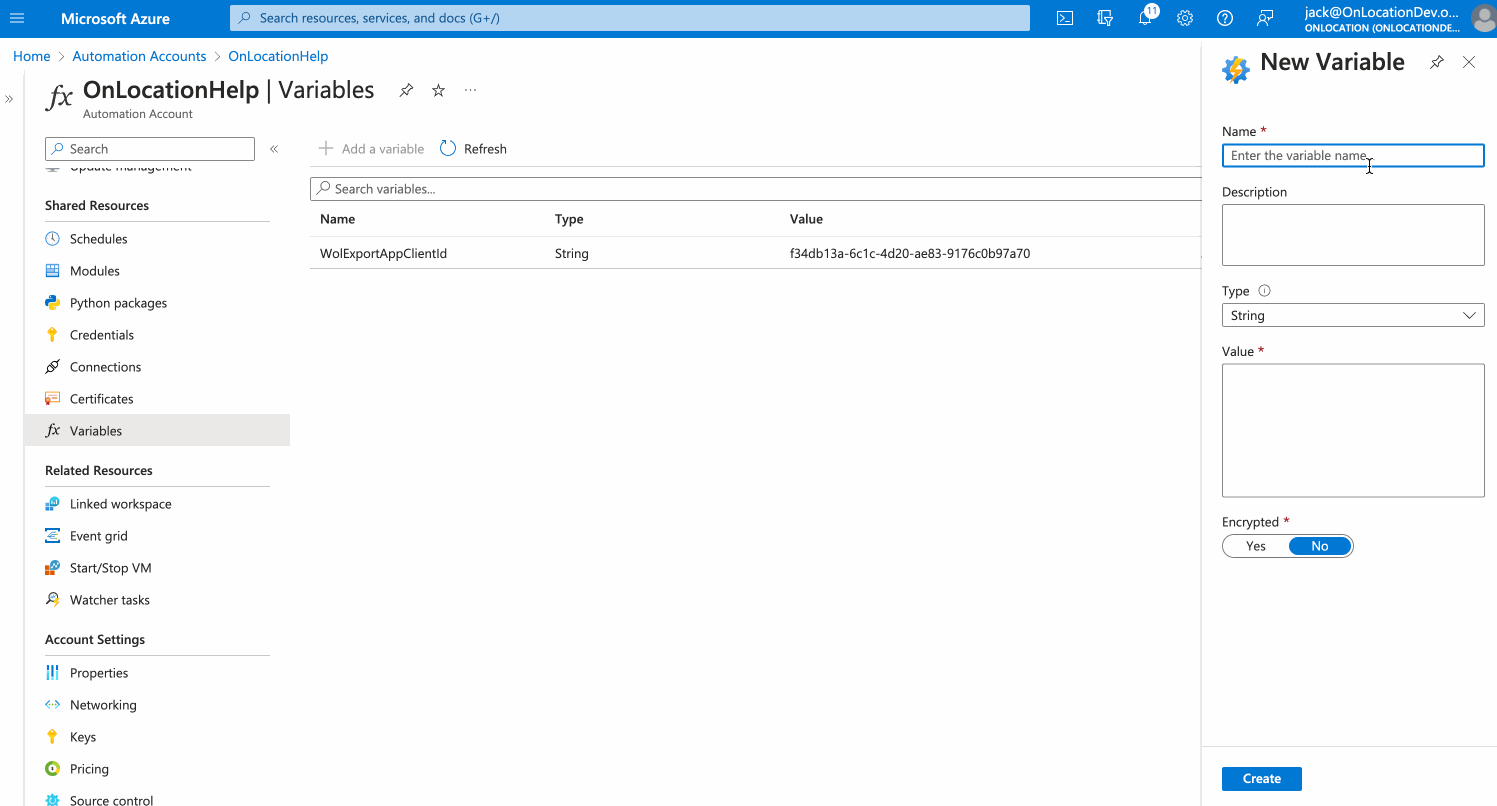The image size is (1497, 806).
Task: Open Schedules in Shared Resources
Action: pos(98,239)
